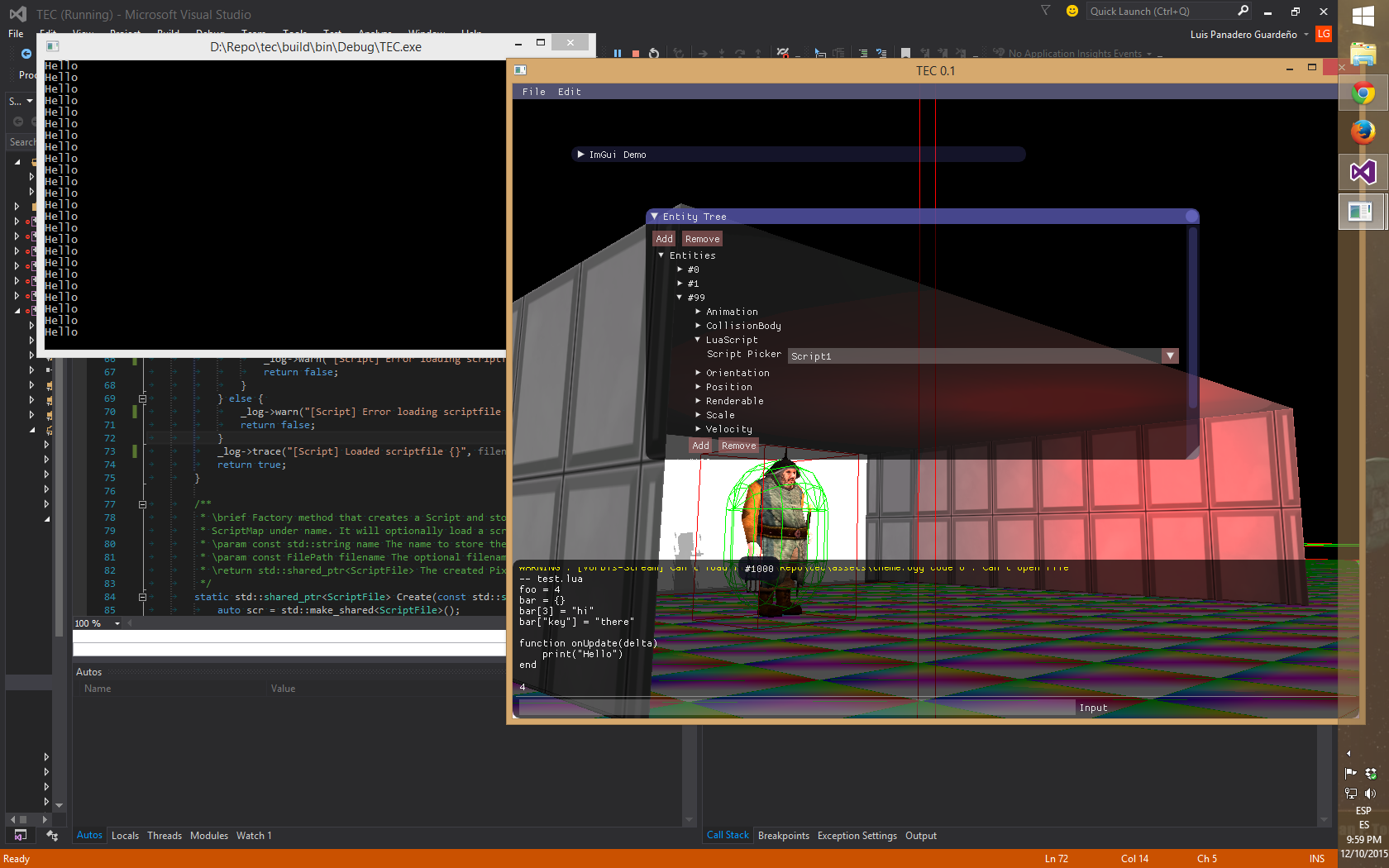Click the breakpoints toggle toolbar icon
The height and width of the screenshot is (868, 1389).
point(782,54)
